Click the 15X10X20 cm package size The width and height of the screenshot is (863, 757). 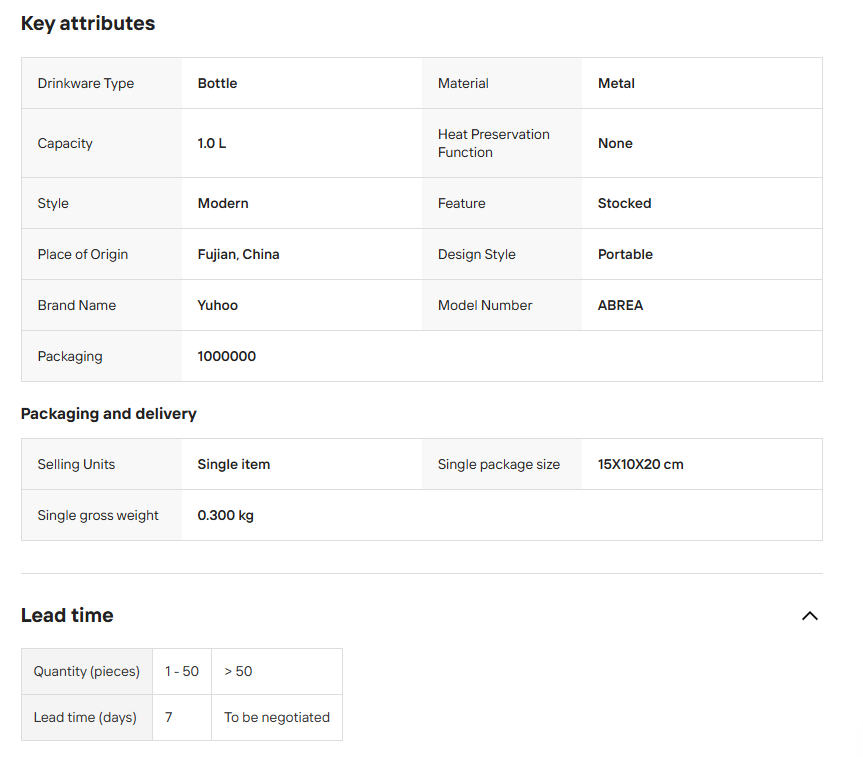coord(640,465)
